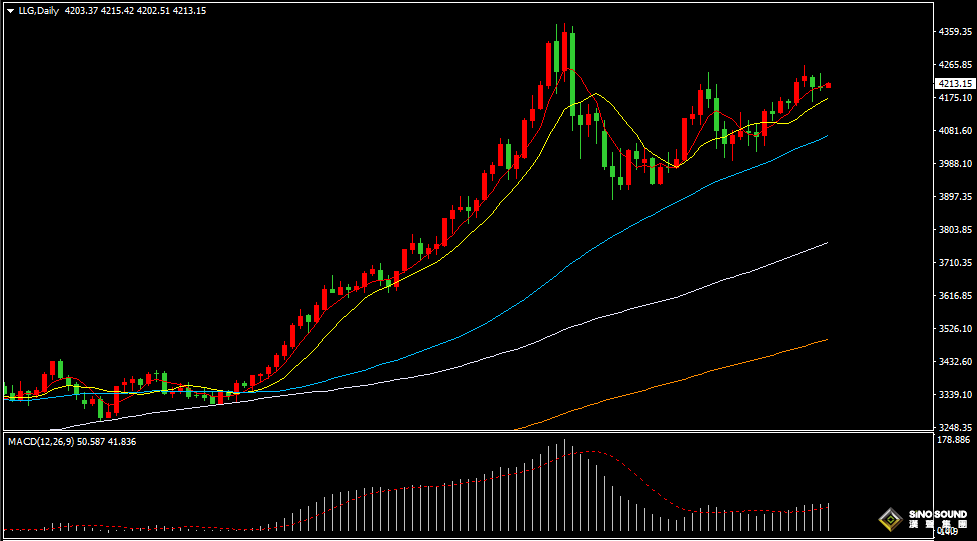Image resolution: width=977 pixels, height=541 pixels.
Task: Click the last MACD histogram bar on right
Action: tap(829, 516)
